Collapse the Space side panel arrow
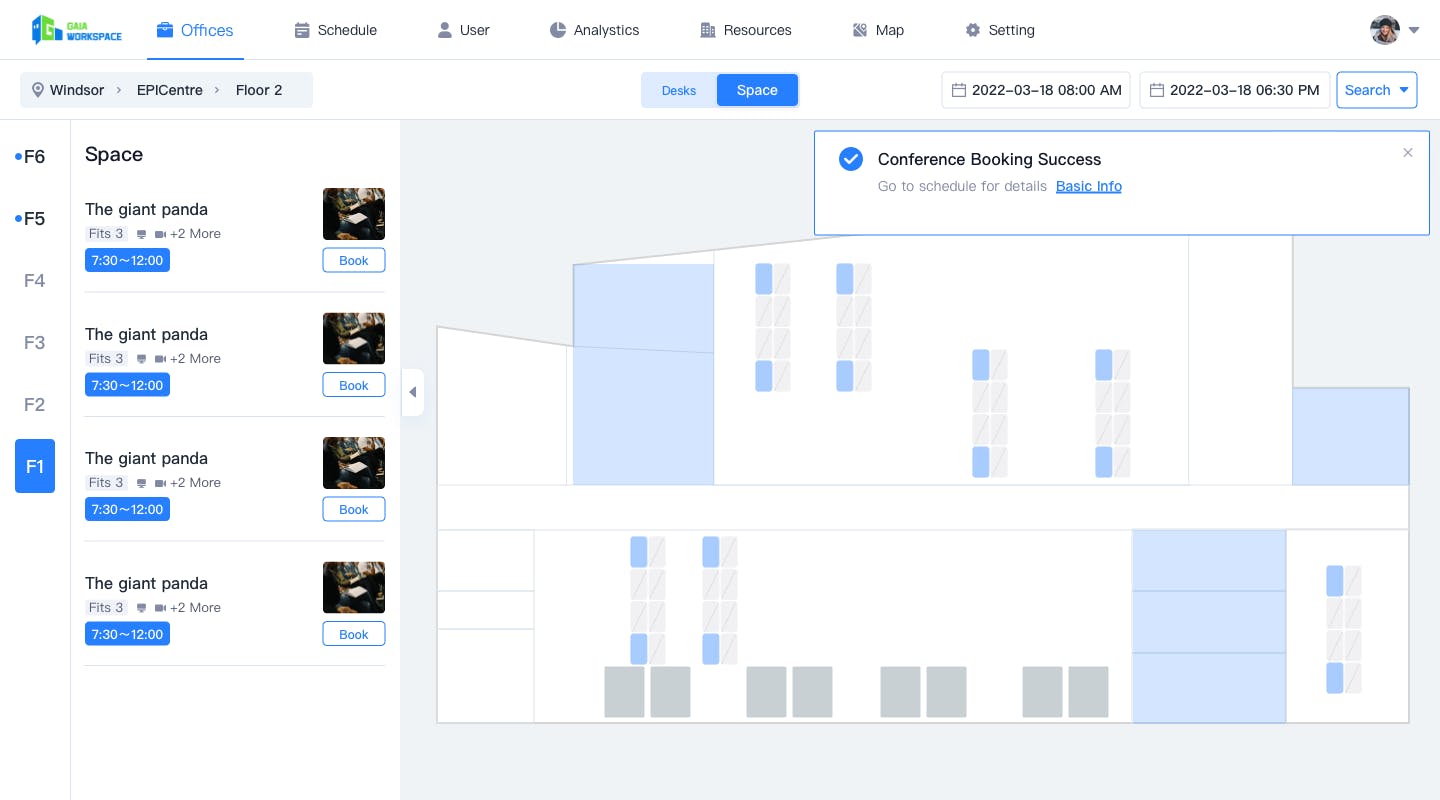 point(412,392)
